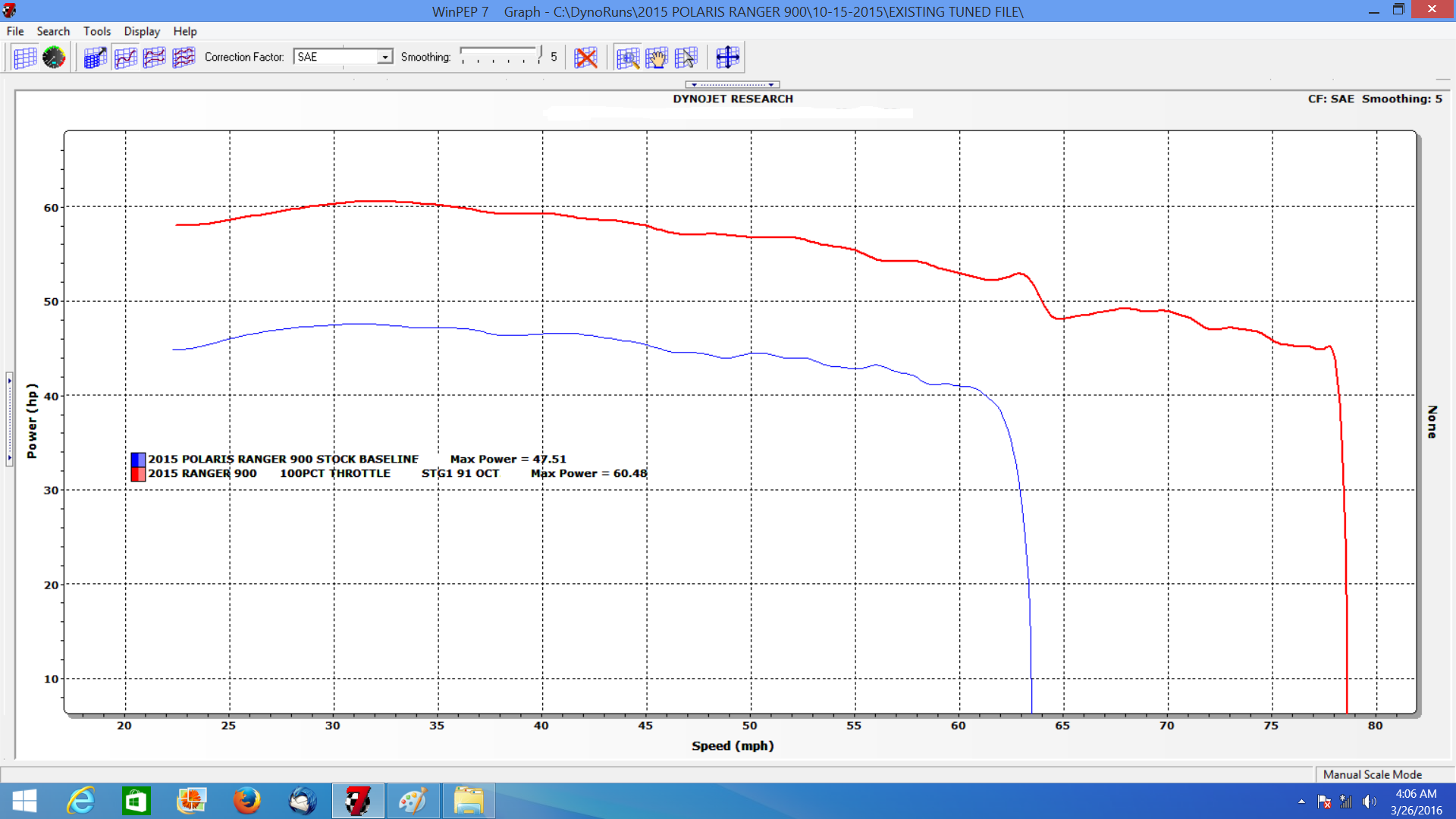Image resolution: width=1456 pixels, height=819 pixels.
Task: Open Firefox from the taskbar
Action: pos(247,801)
